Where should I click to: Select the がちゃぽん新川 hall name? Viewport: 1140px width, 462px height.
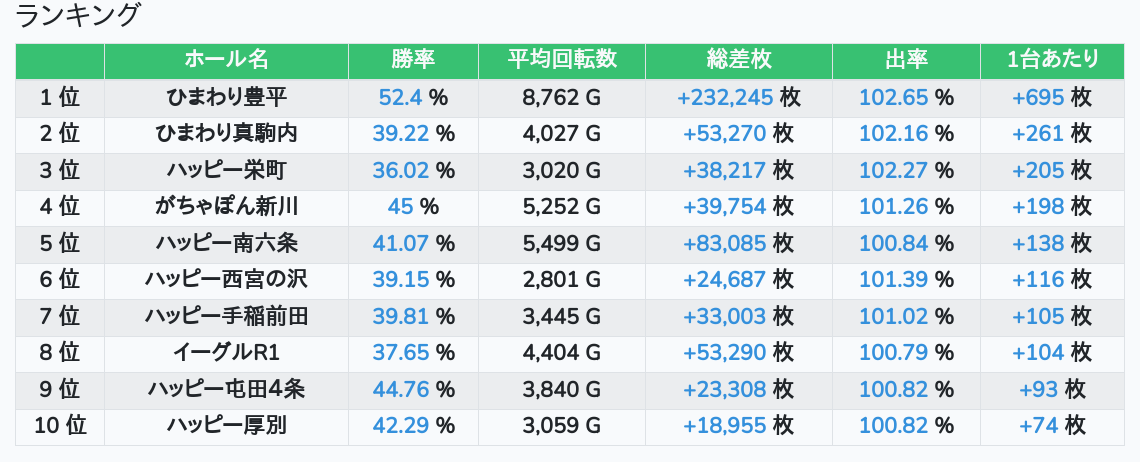coord(226,206)
